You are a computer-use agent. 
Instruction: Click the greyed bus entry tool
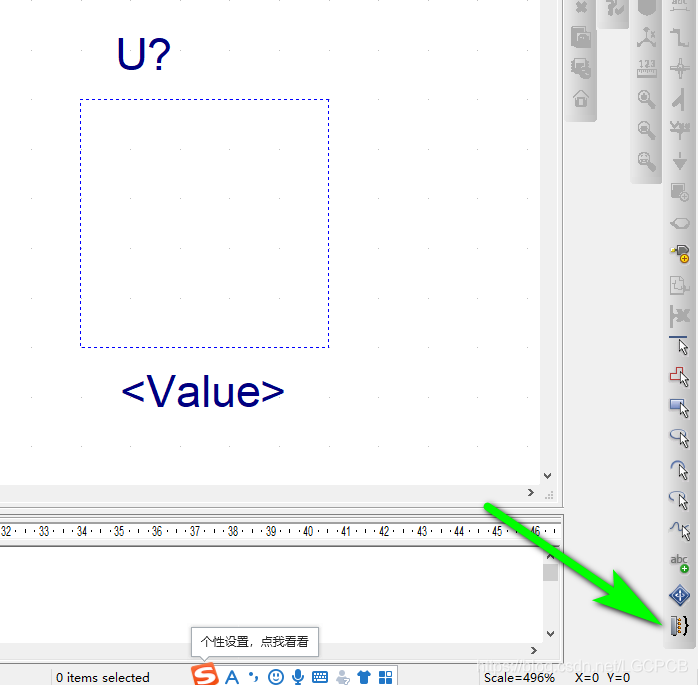(x=679, y=99)
